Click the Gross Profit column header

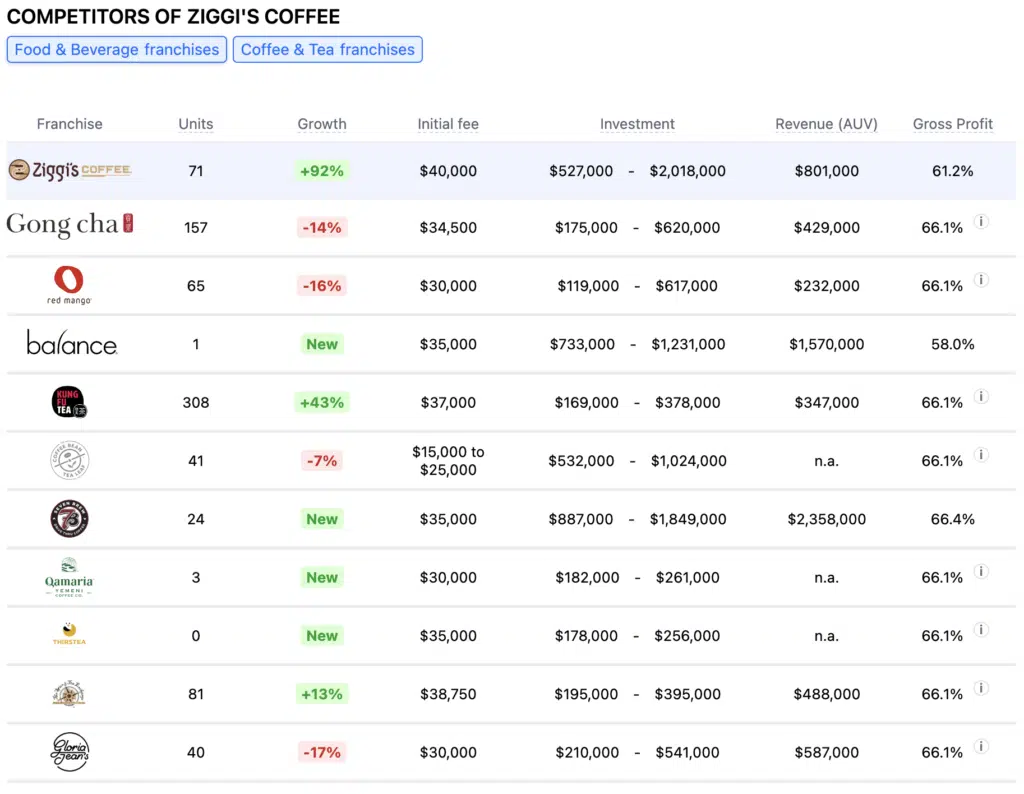click(952, 124)
